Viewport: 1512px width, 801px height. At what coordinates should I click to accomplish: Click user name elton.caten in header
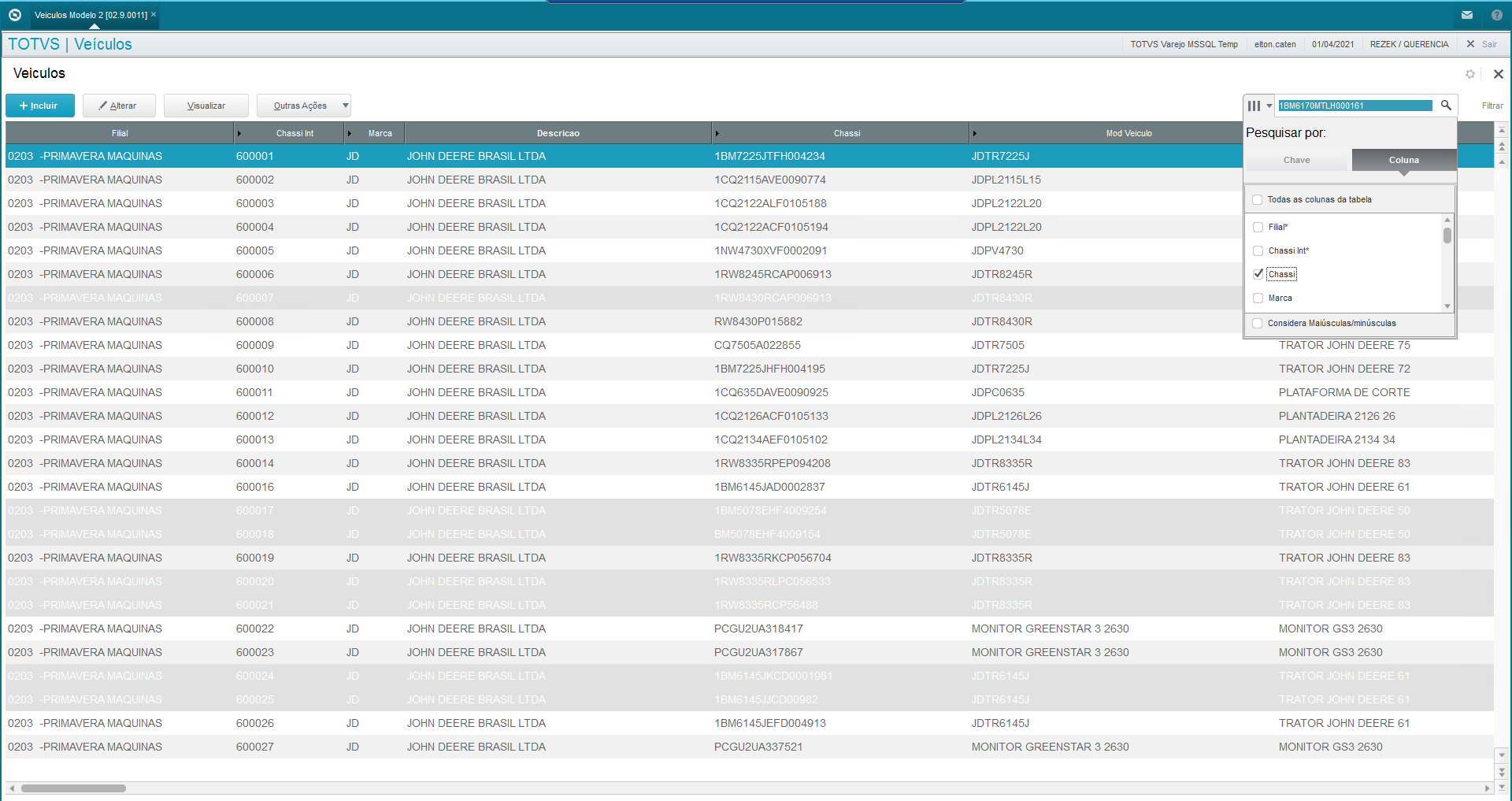pyautogui.click(x=1275, y=44)
